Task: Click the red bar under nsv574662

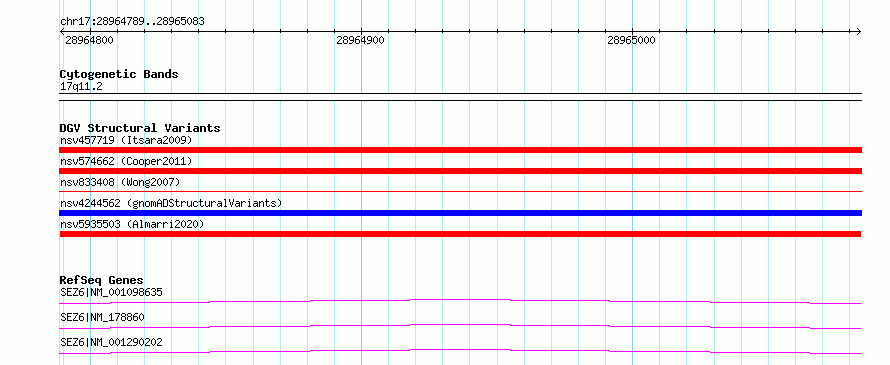Action: (460, 171)
